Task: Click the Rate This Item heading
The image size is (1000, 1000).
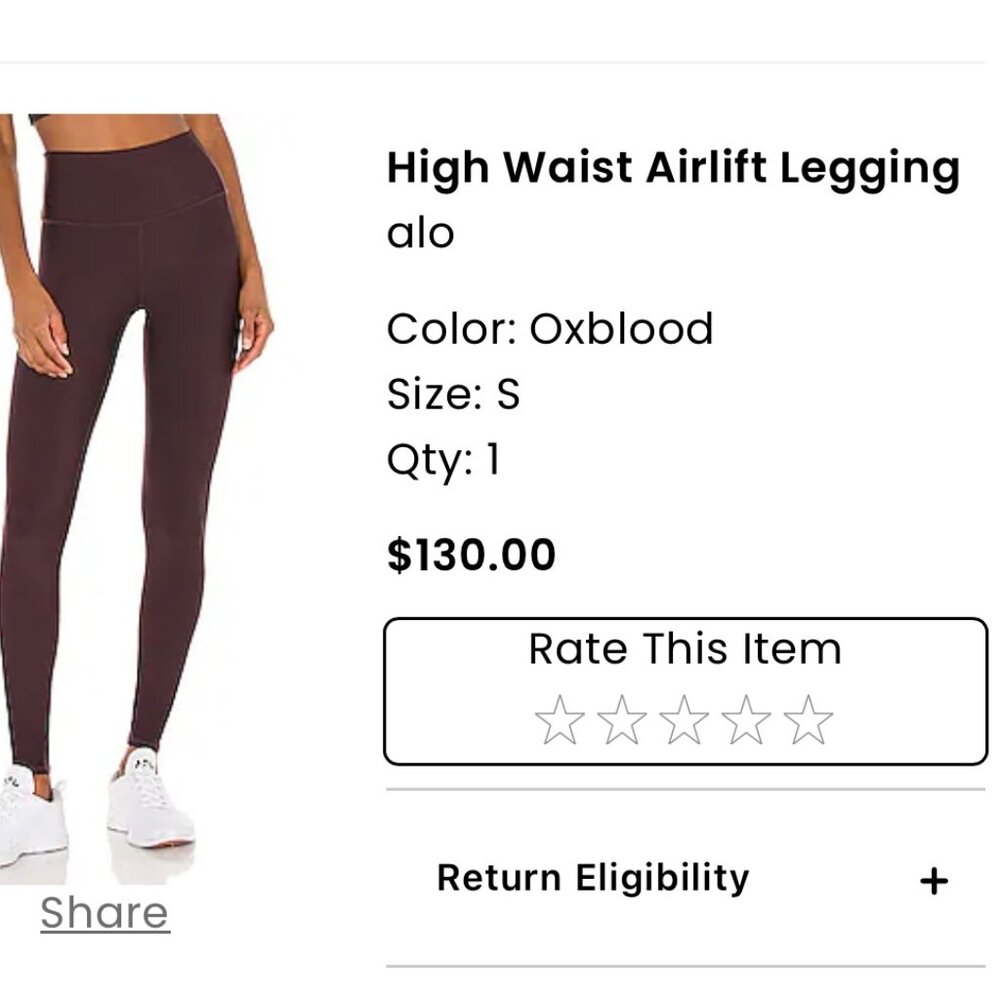Action: point(684,648)
